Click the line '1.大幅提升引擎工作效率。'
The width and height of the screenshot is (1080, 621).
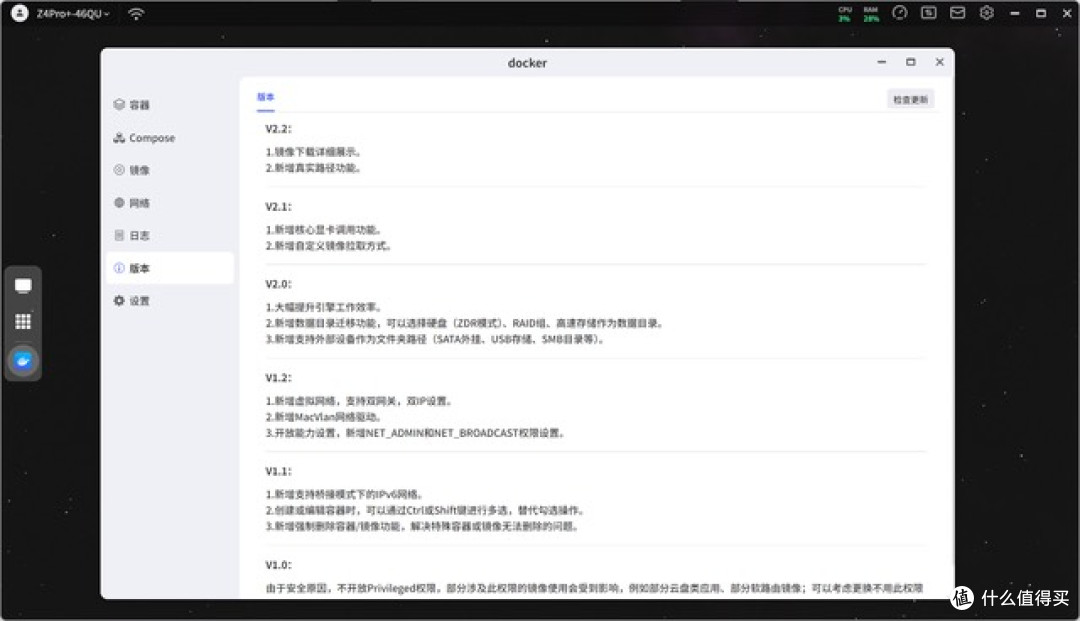tap(324, 307)
